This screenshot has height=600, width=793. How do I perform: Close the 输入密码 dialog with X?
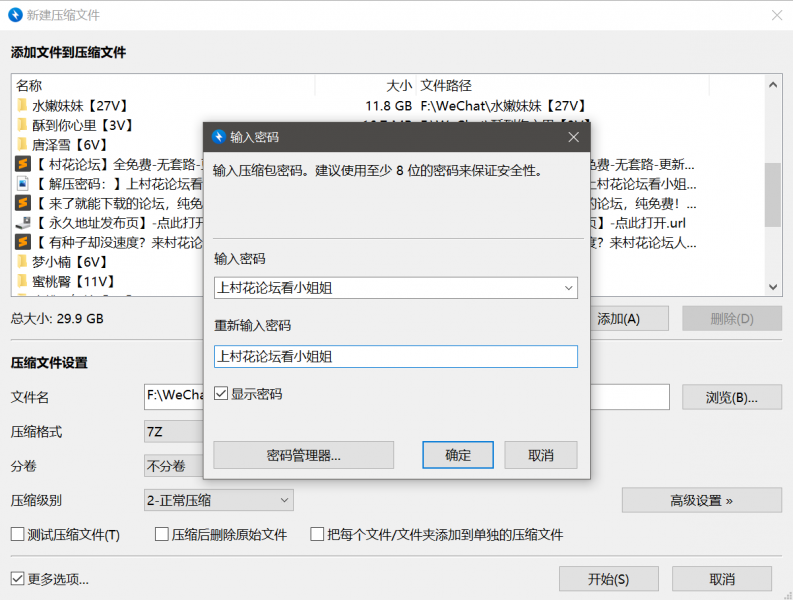573,137
